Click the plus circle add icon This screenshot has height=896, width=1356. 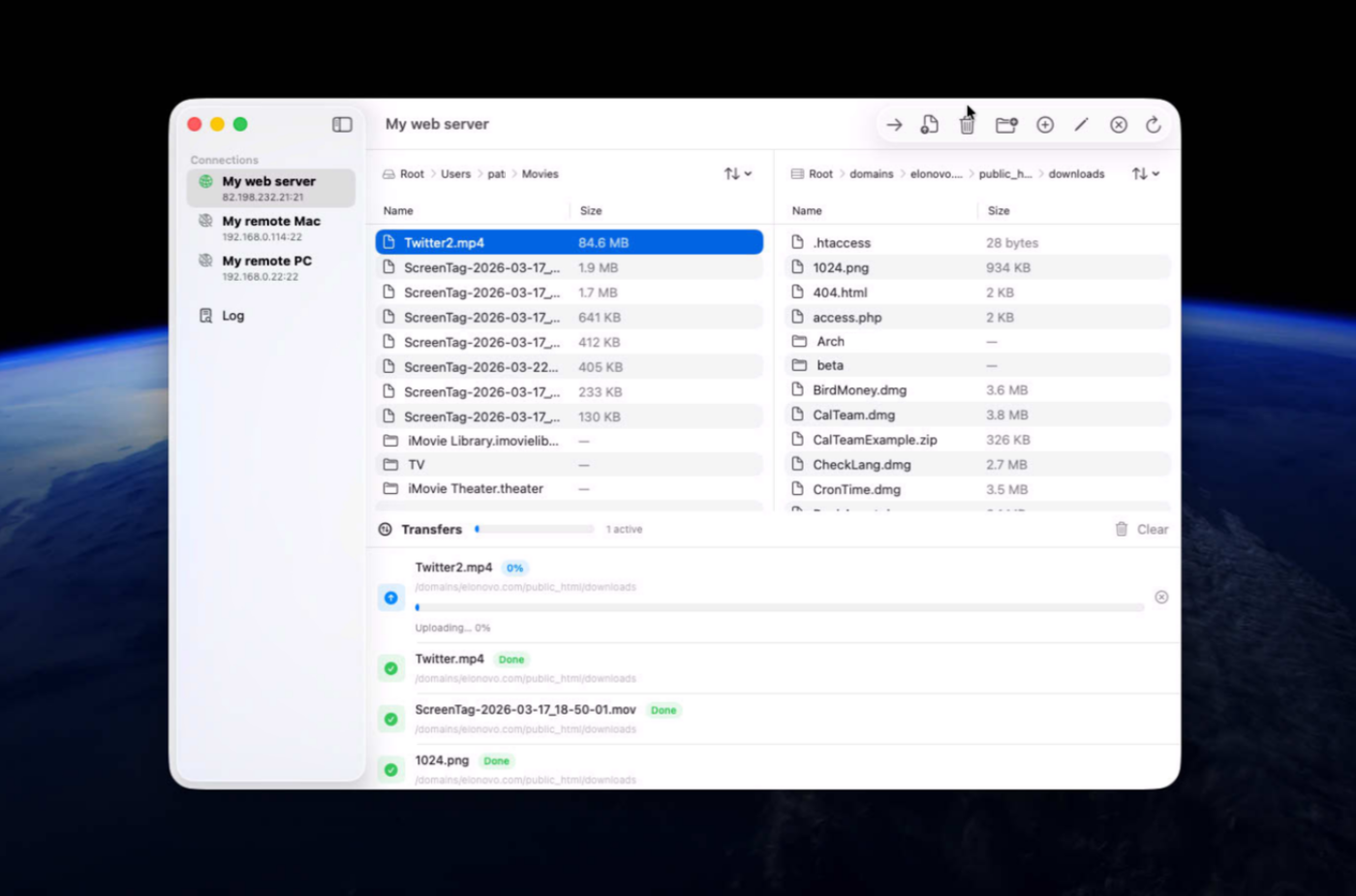1045,125
